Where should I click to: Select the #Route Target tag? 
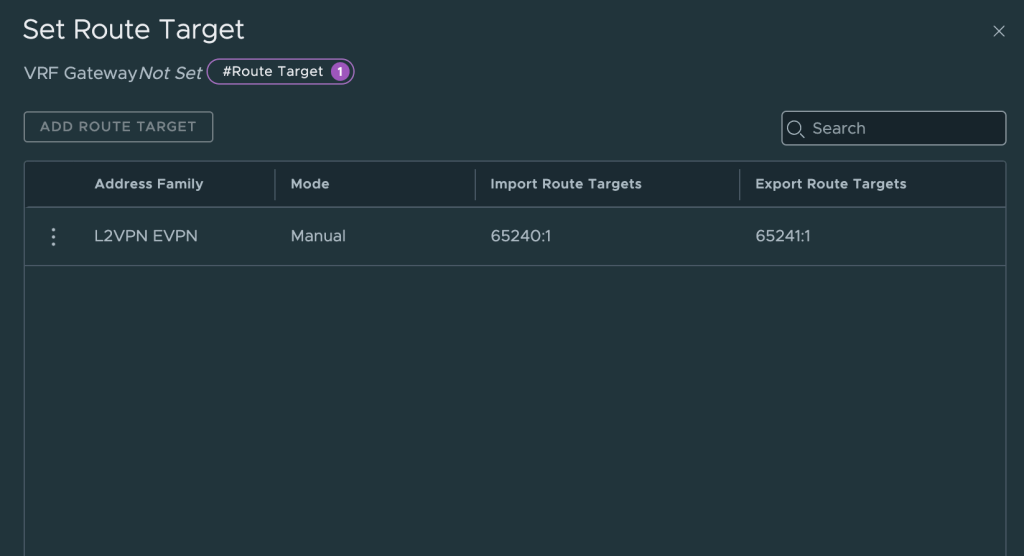pyautogui.click(x=273, y=72)
